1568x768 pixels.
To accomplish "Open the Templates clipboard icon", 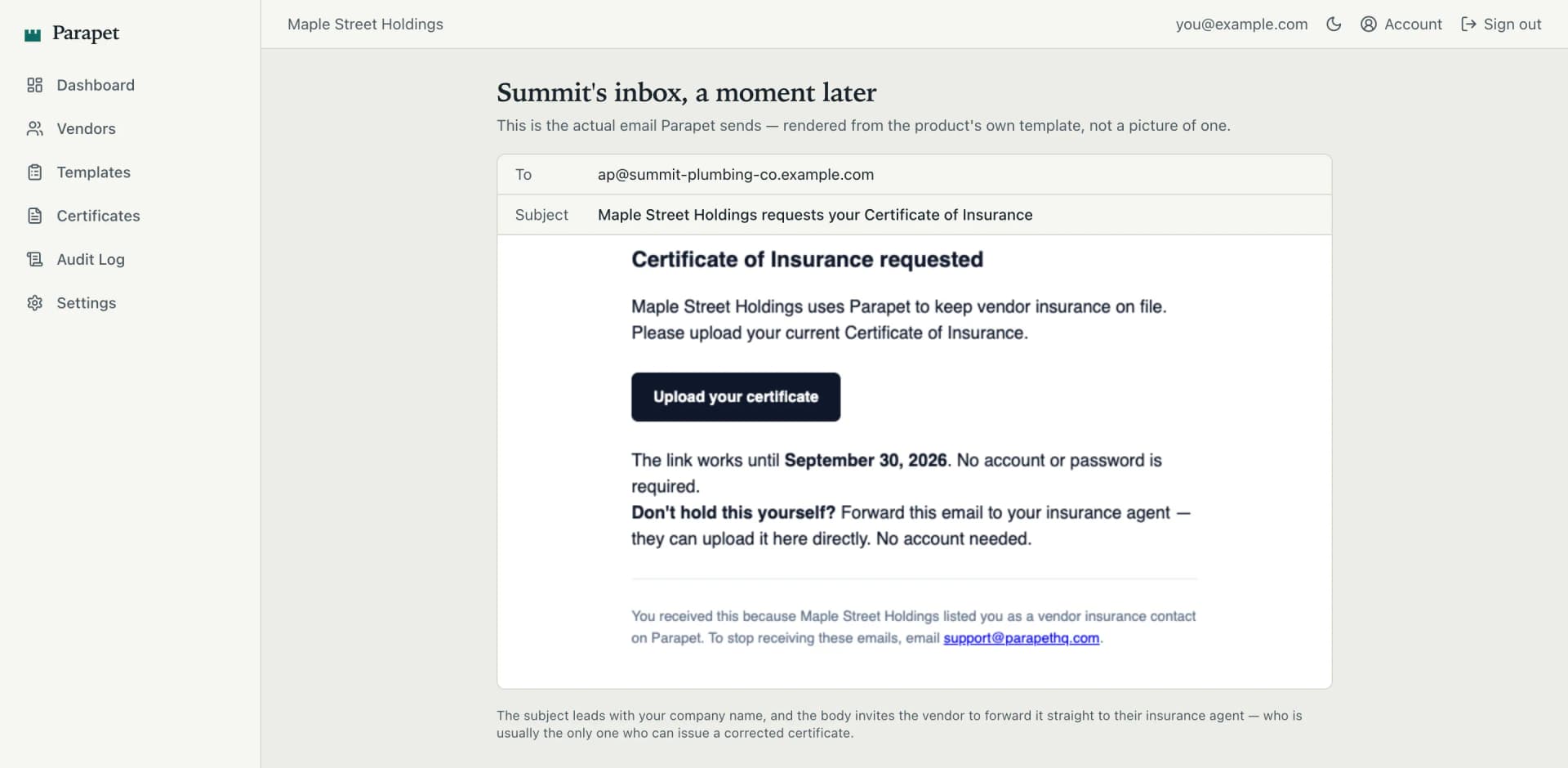I will tap(34, 172).
